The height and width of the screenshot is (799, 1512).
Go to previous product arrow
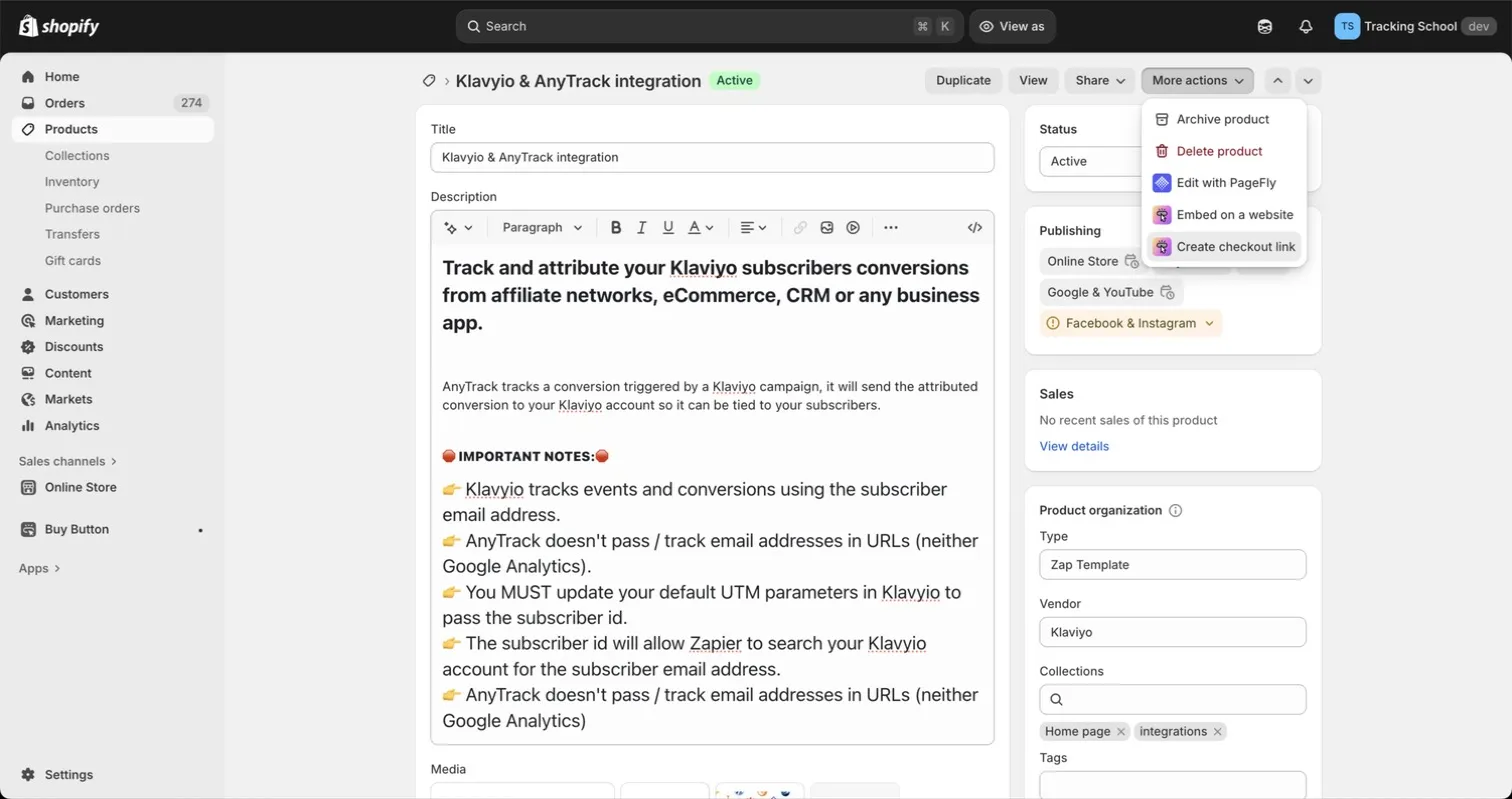tap(1278, 80)
